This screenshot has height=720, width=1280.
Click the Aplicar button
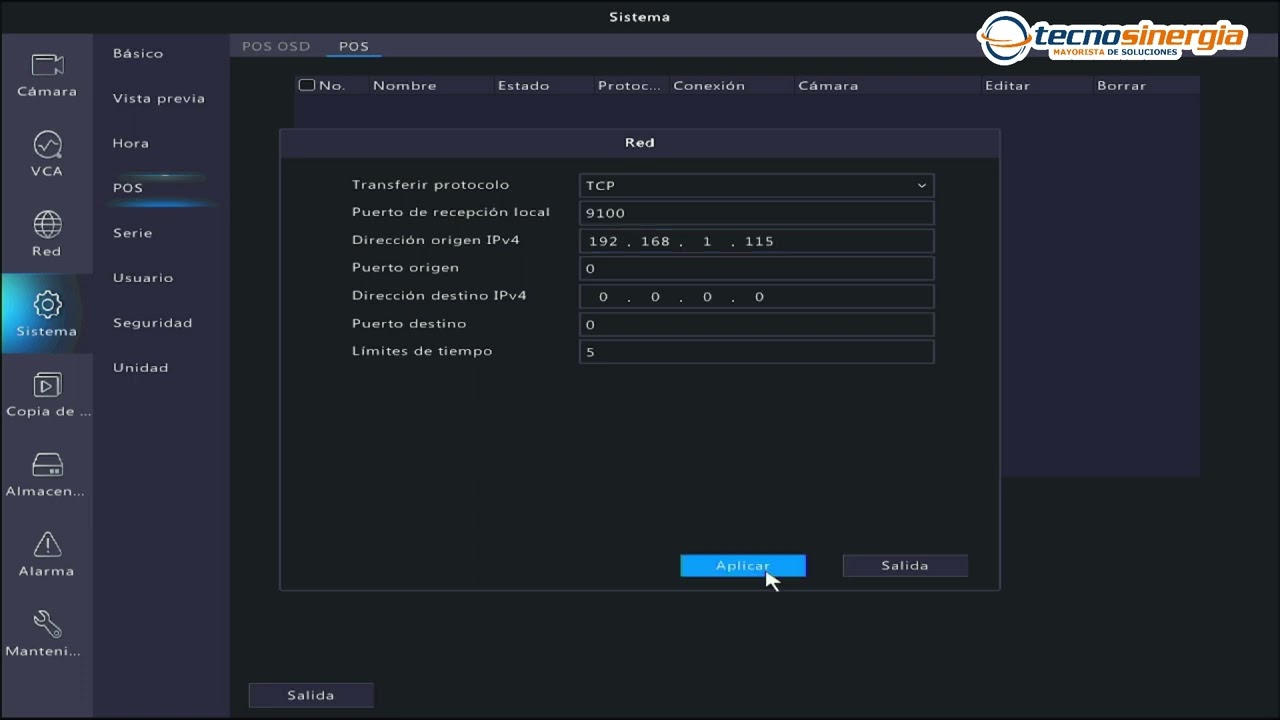pos(743,566)
